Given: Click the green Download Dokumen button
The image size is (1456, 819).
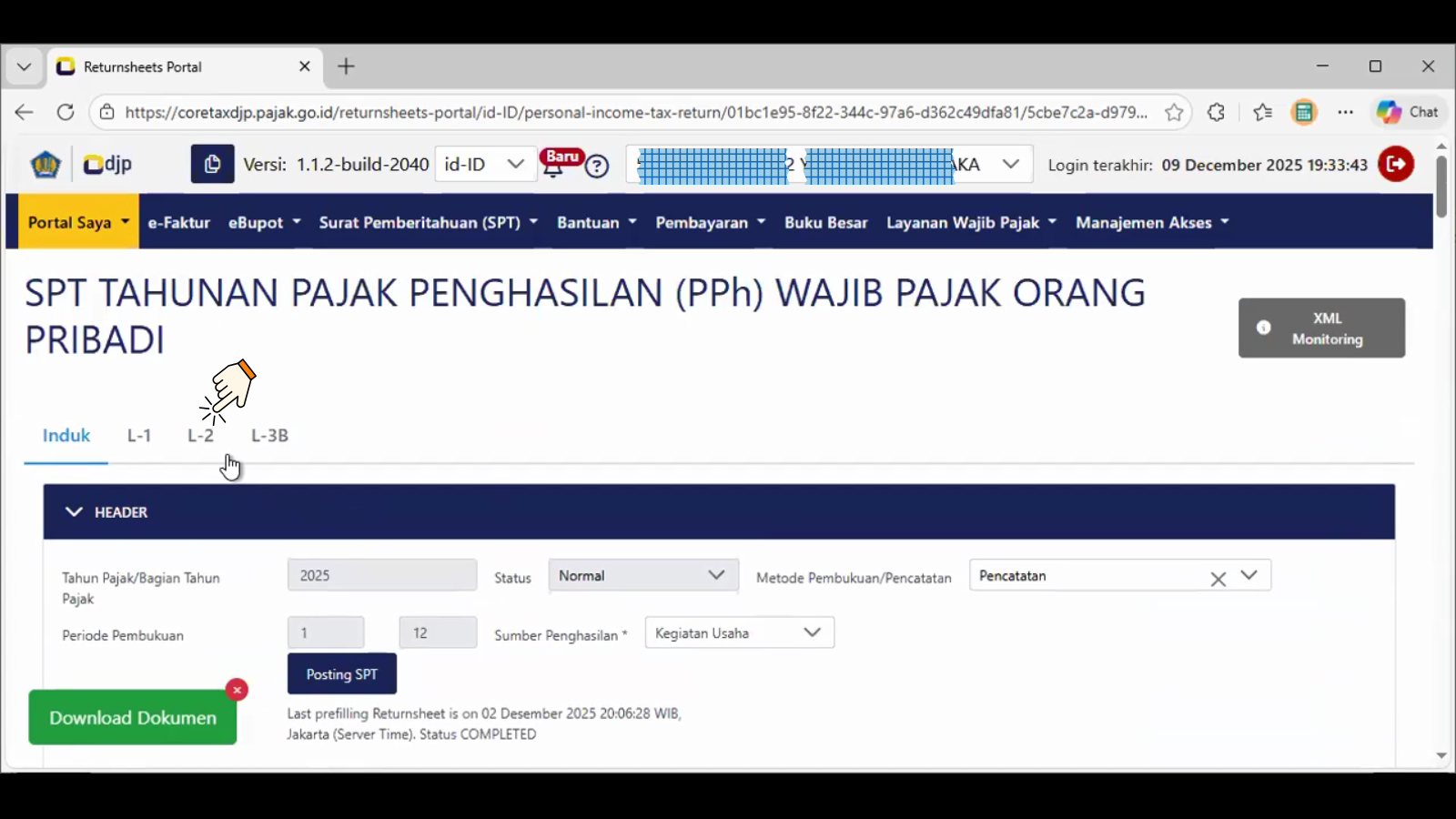Looking at the screenshot, I should [133, 718].
